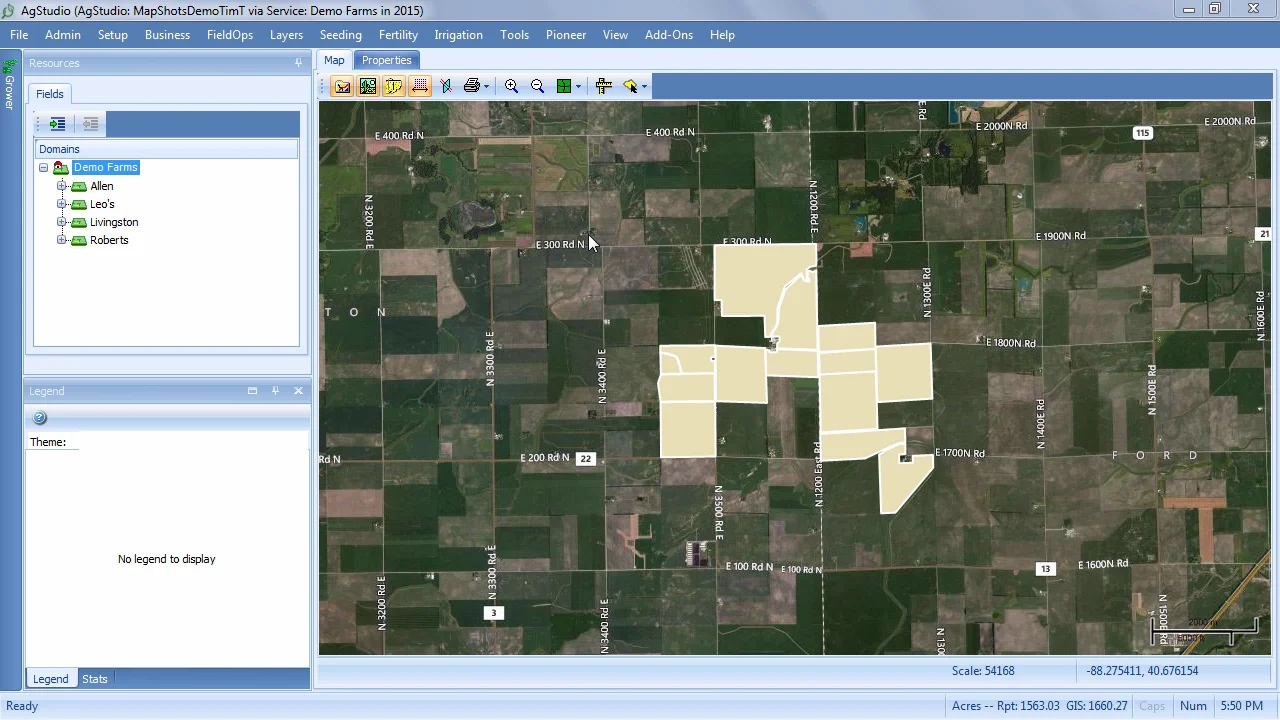This screenshot has height=720, width=1280.
Task: Toggle the Legend panel pin
Action: (275, 391)
